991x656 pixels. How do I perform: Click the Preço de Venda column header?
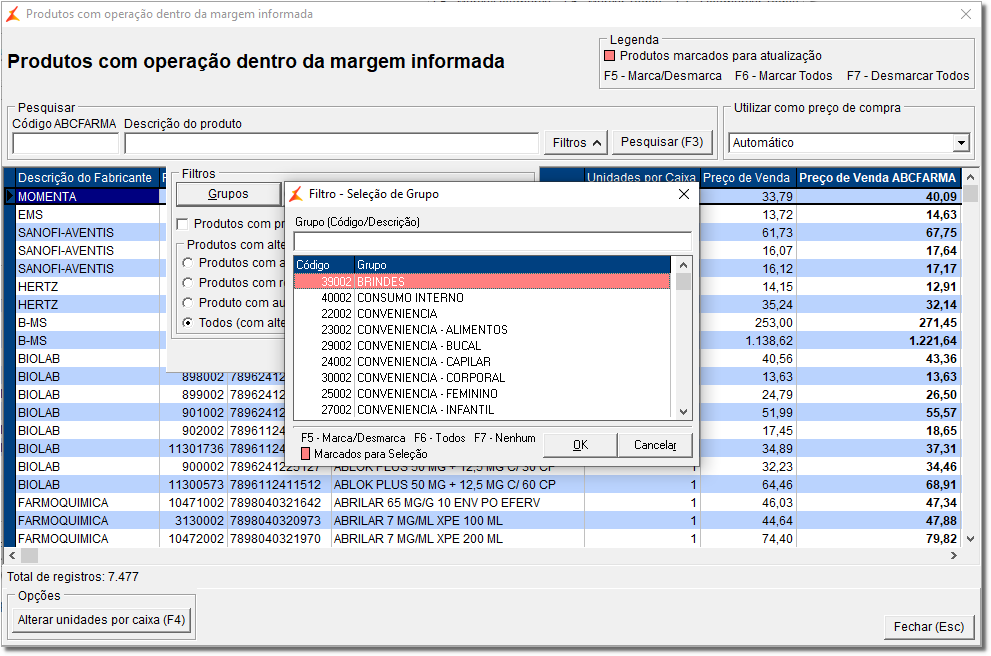point(746,178)
